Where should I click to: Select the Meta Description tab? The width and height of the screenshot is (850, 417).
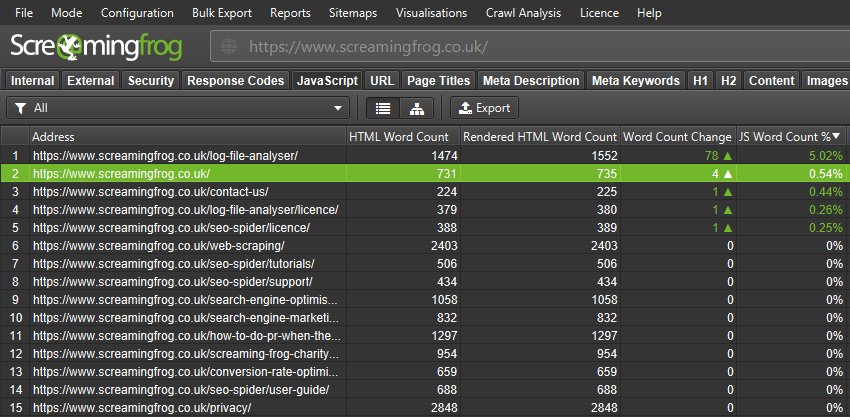(x=530, y=81)
